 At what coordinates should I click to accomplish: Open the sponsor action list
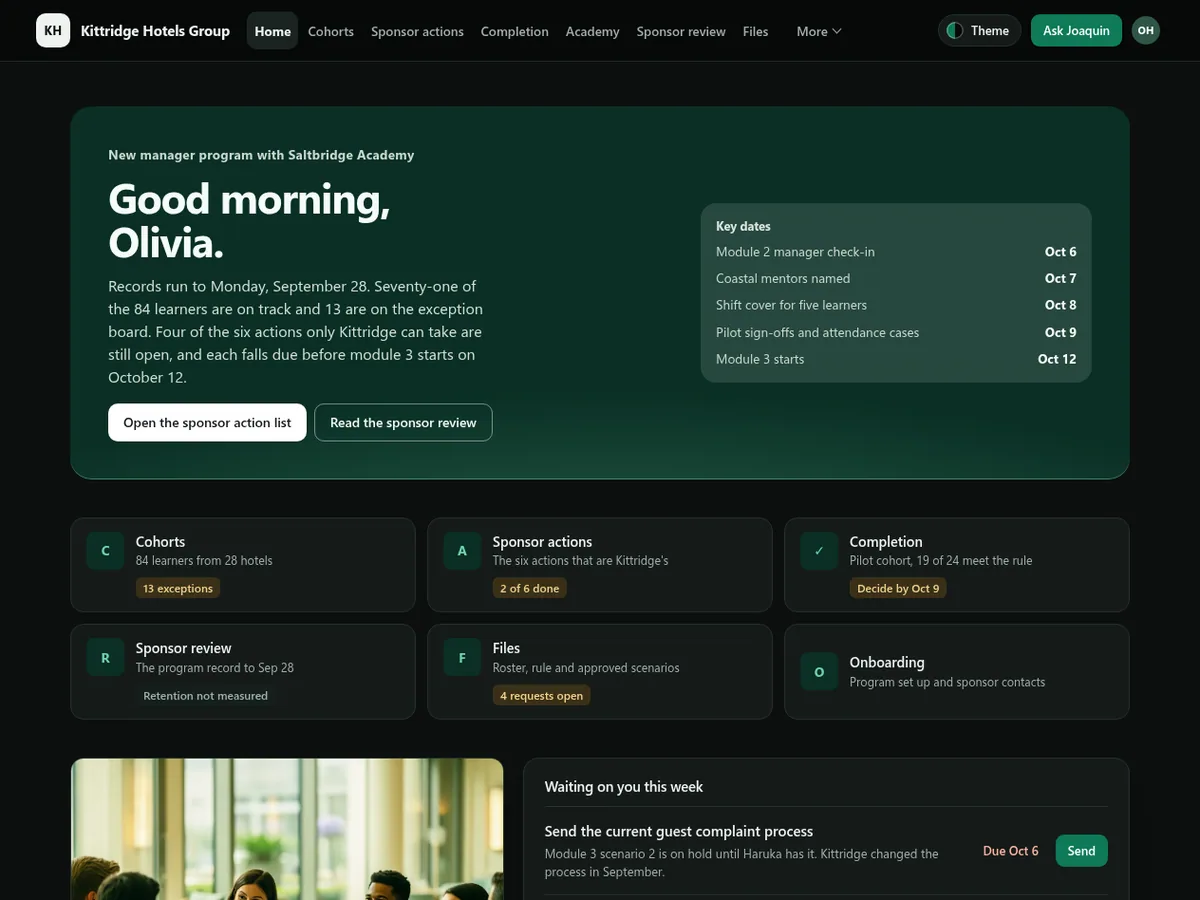tap(207, 423)
